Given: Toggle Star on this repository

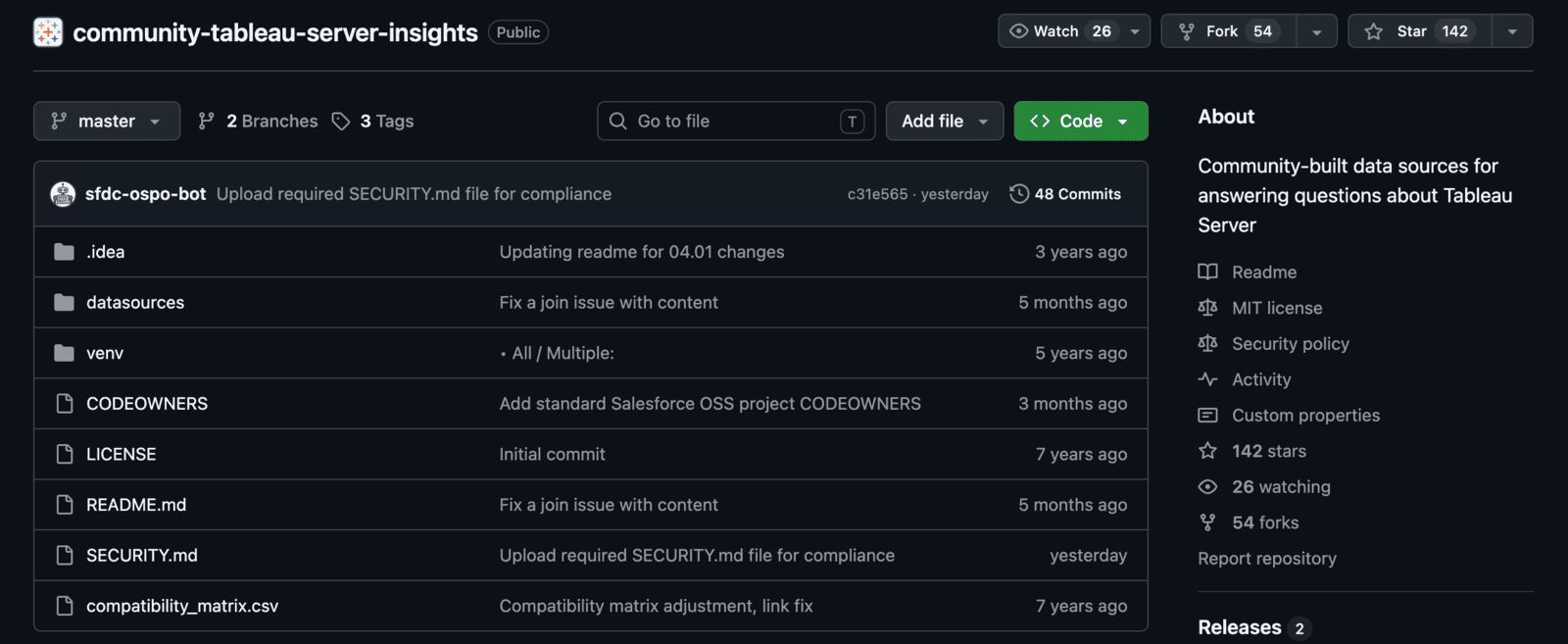Looking at the screenshot, I should click(x=1420, y=31).
